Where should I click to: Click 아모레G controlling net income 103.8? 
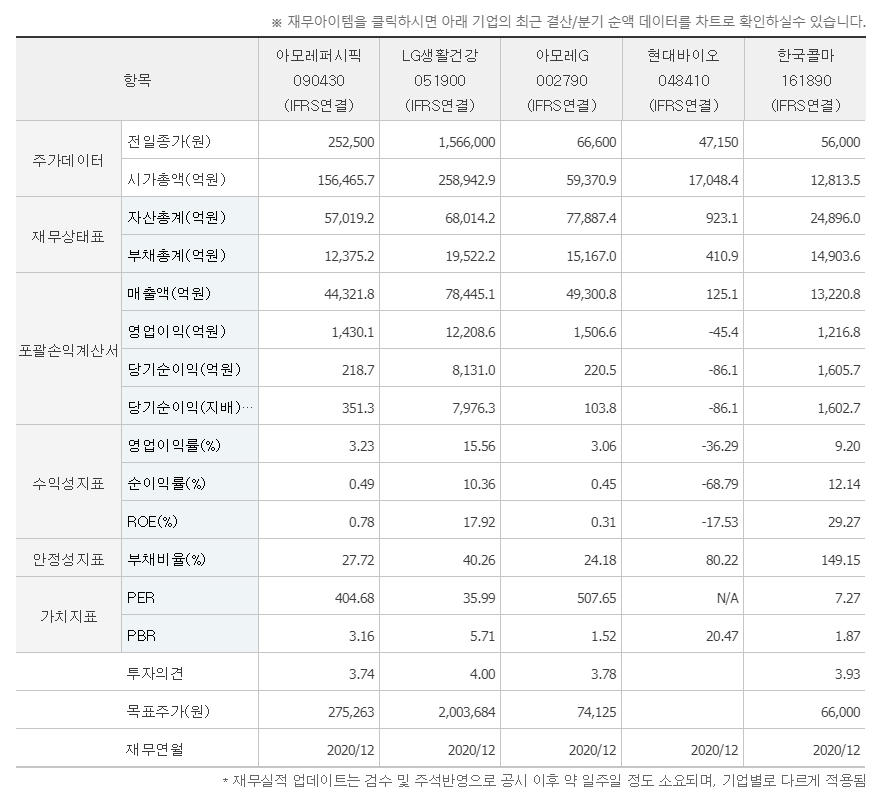click(600, 408)
